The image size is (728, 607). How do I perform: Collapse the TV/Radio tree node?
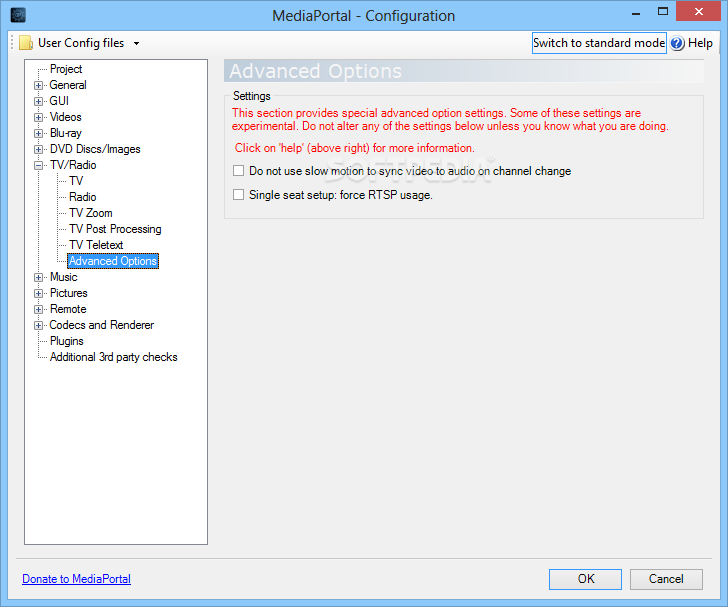(39, 165)
